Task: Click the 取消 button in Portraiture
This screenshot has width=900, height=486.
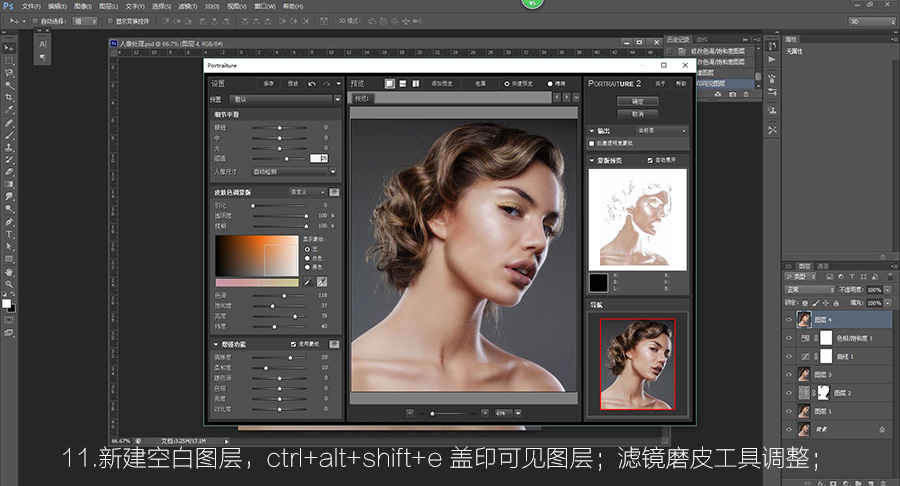Action: point(638,113)
